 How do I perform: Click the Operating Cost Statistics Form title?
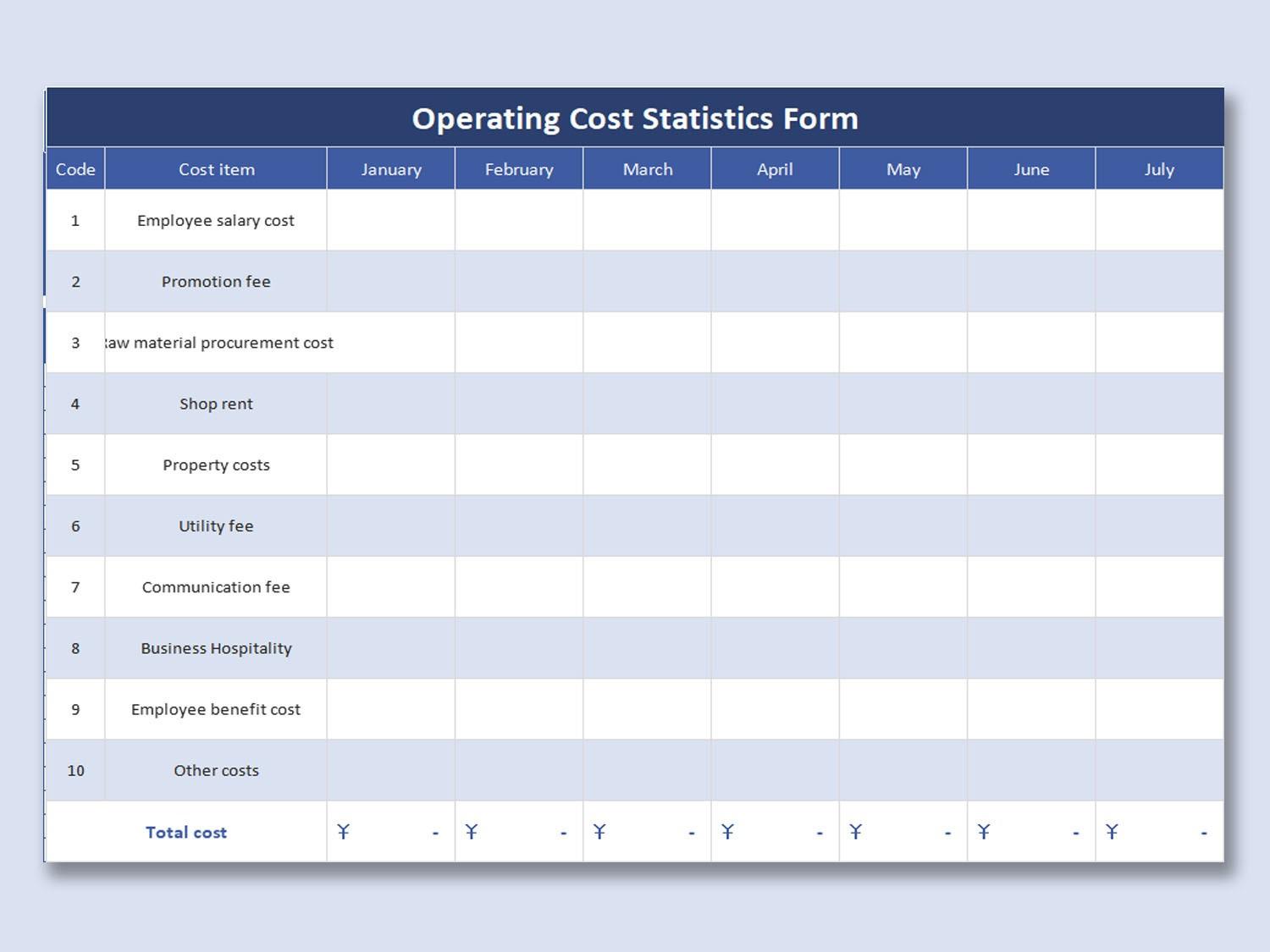click(x=635, y=118)
